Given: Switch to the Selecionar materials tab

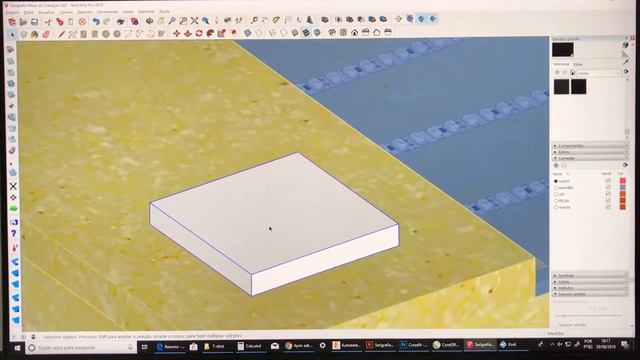Looking at the screenshot, I should 561,64.
